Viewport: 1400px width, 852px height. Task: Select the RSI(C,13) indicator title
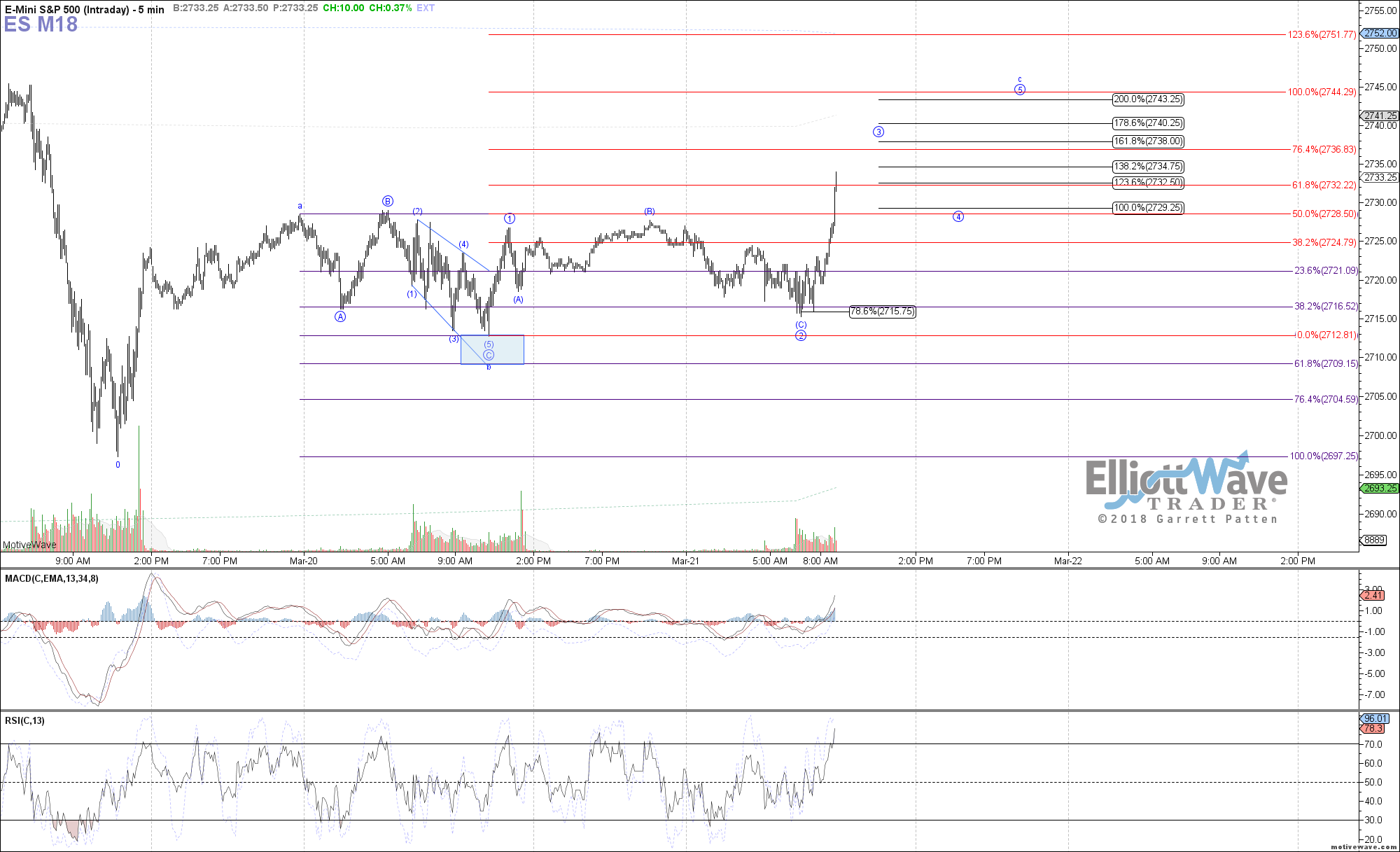tap(25, 720)
